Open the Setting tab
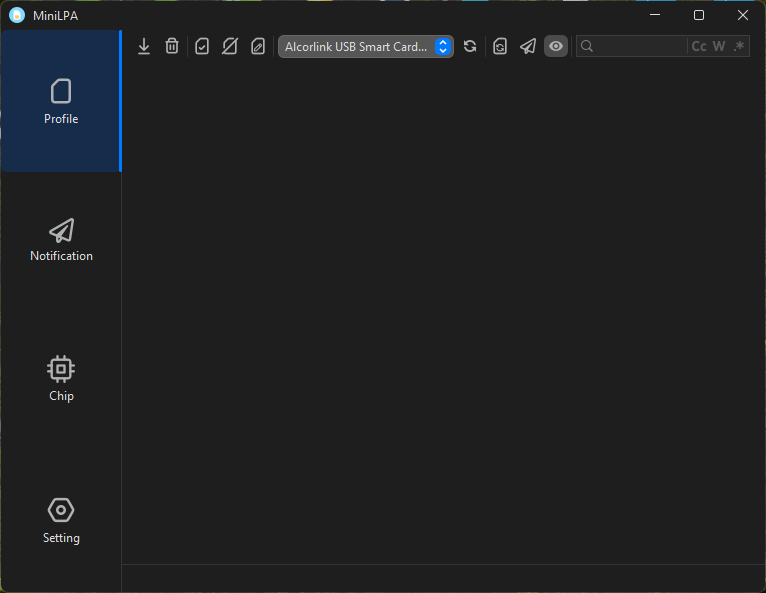This screenshot has height=593, width=766. 61,521
